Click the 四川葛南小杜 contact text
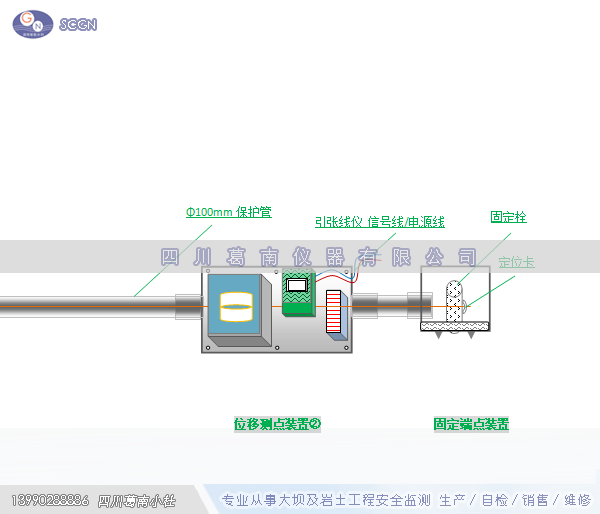 (x=136, y=500)
